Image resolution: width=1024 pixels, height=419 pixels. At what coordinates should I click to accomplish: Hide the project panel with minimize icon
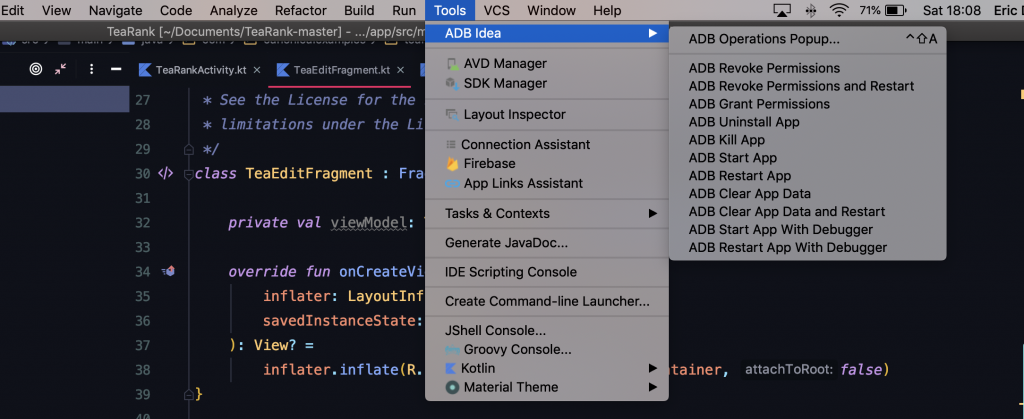coord(116,70)
